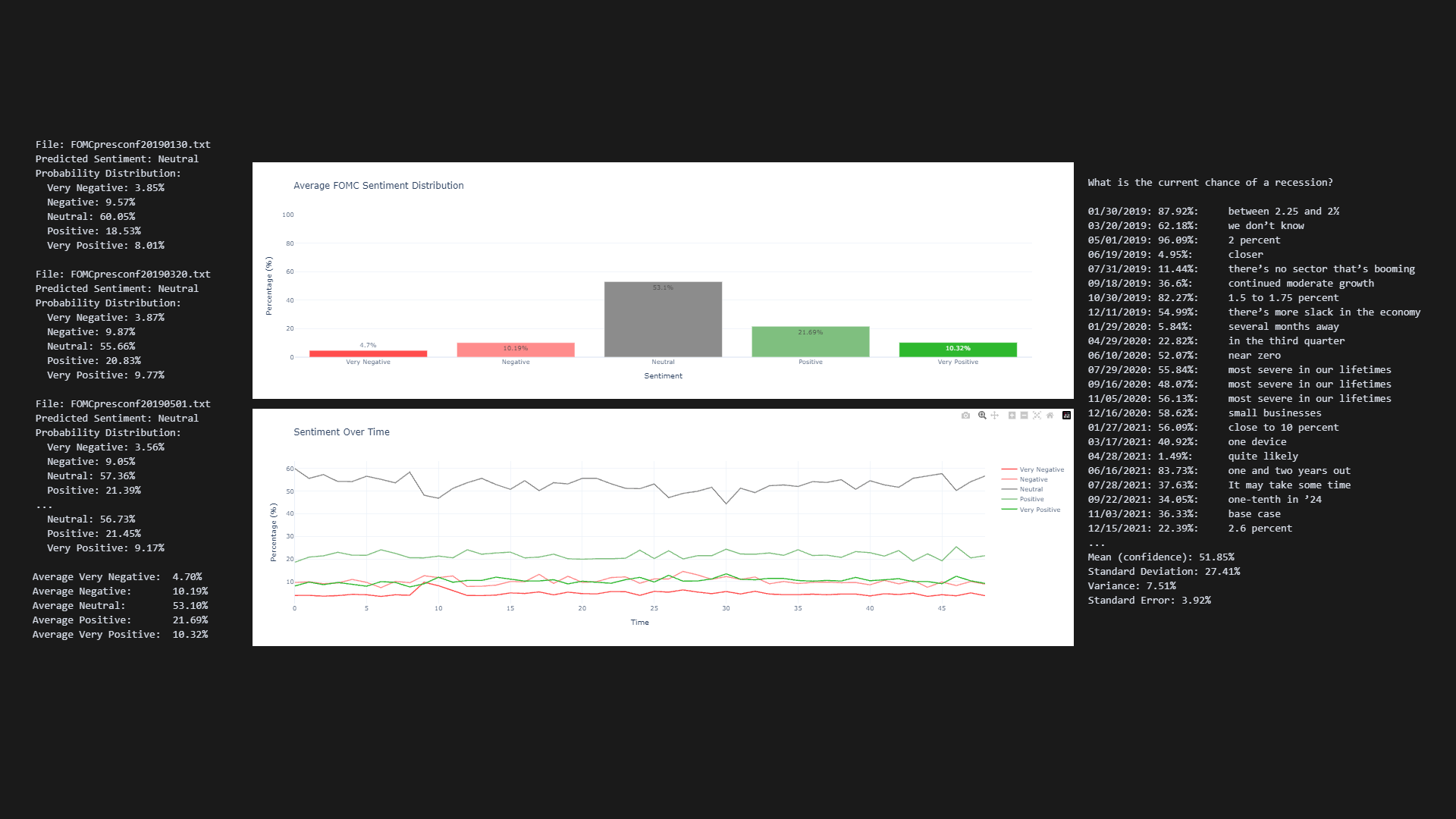Click the Zoom in plus icon

pos(1012,416)
